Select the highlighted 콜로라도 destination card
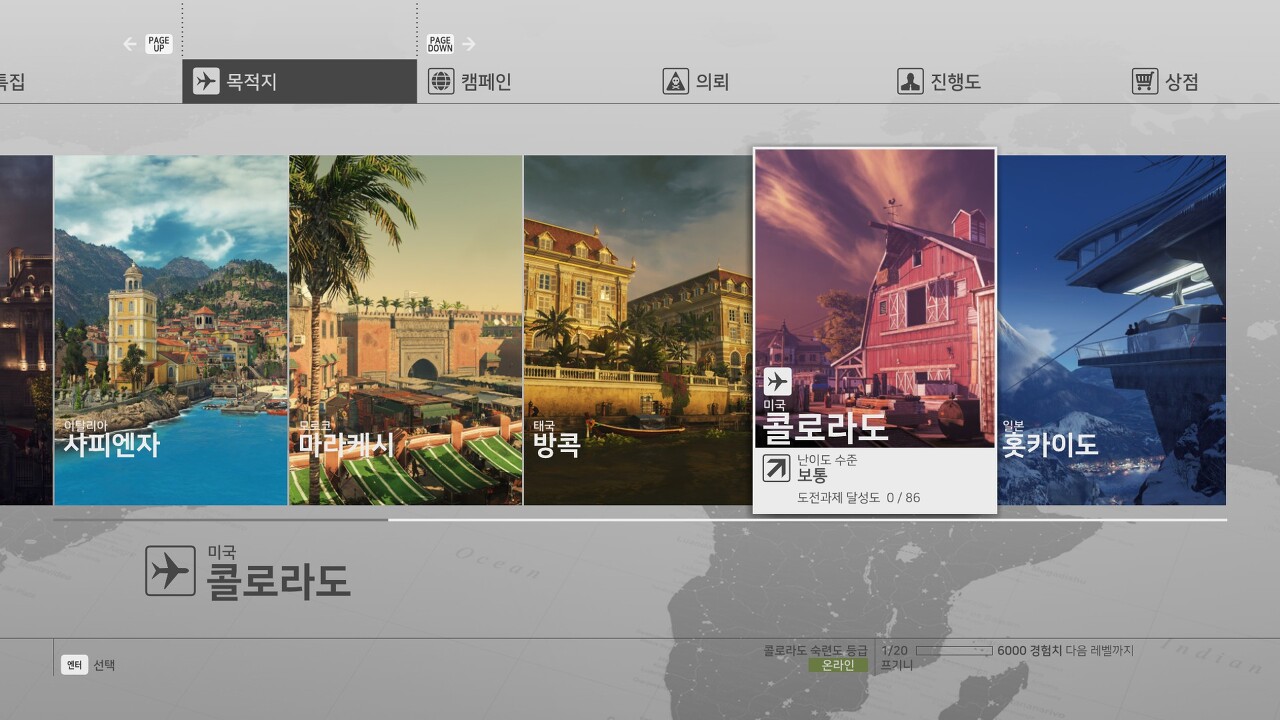The height and width of the screenshot is (720, 1280). click(875, 331)
